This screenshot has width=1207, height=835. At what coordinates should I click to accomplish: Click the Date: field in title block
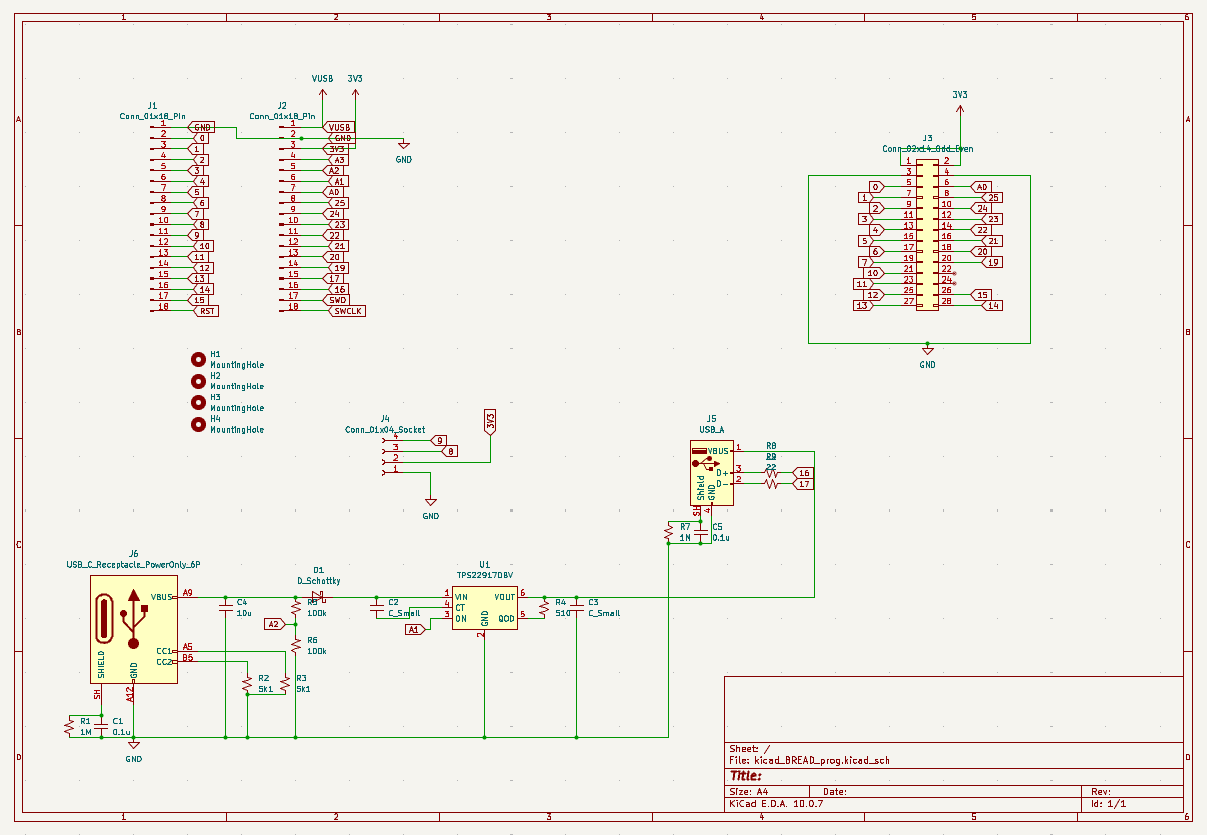(x=835, y=791)
